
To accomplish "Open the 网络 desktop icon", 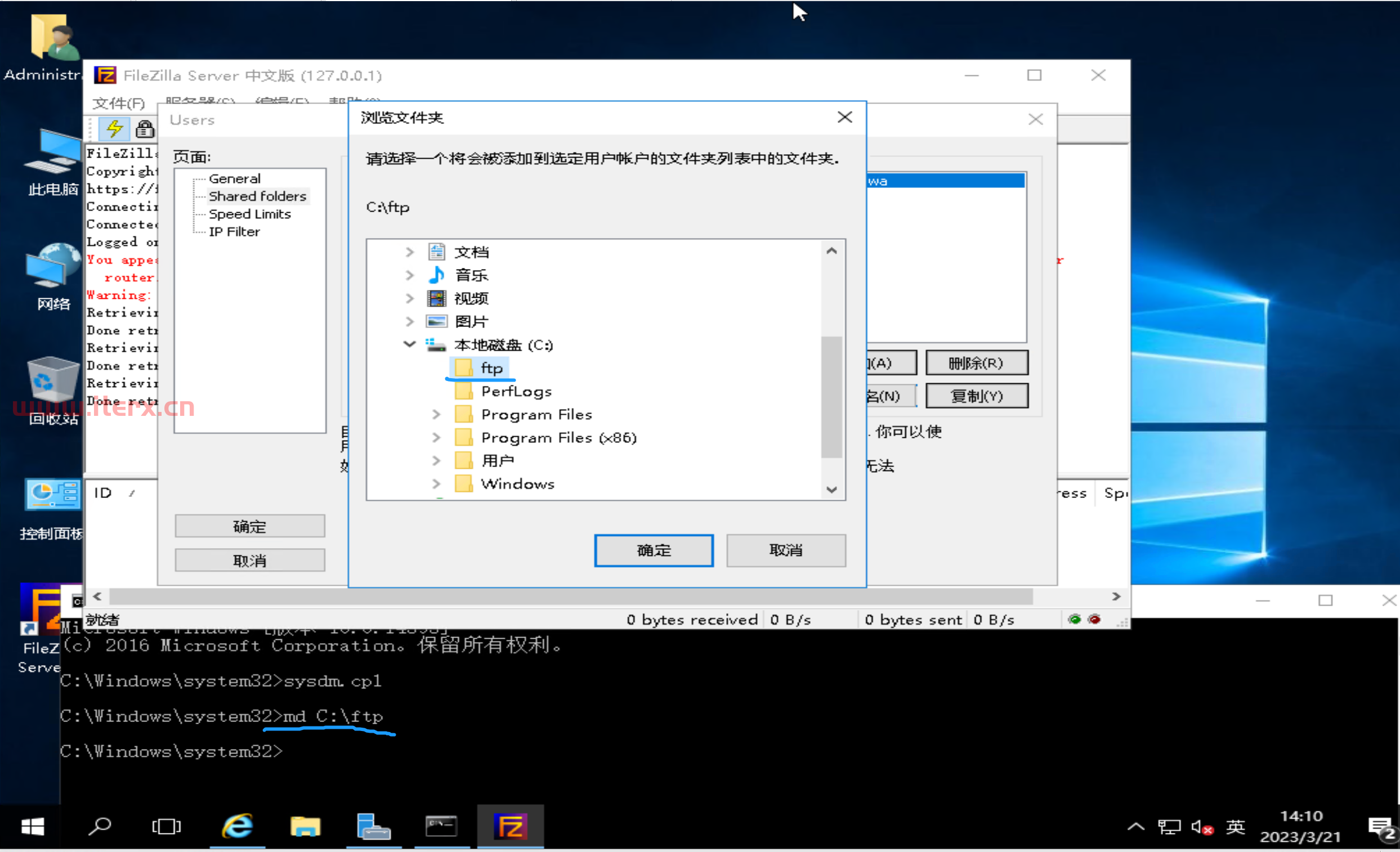I will point(53,277).
